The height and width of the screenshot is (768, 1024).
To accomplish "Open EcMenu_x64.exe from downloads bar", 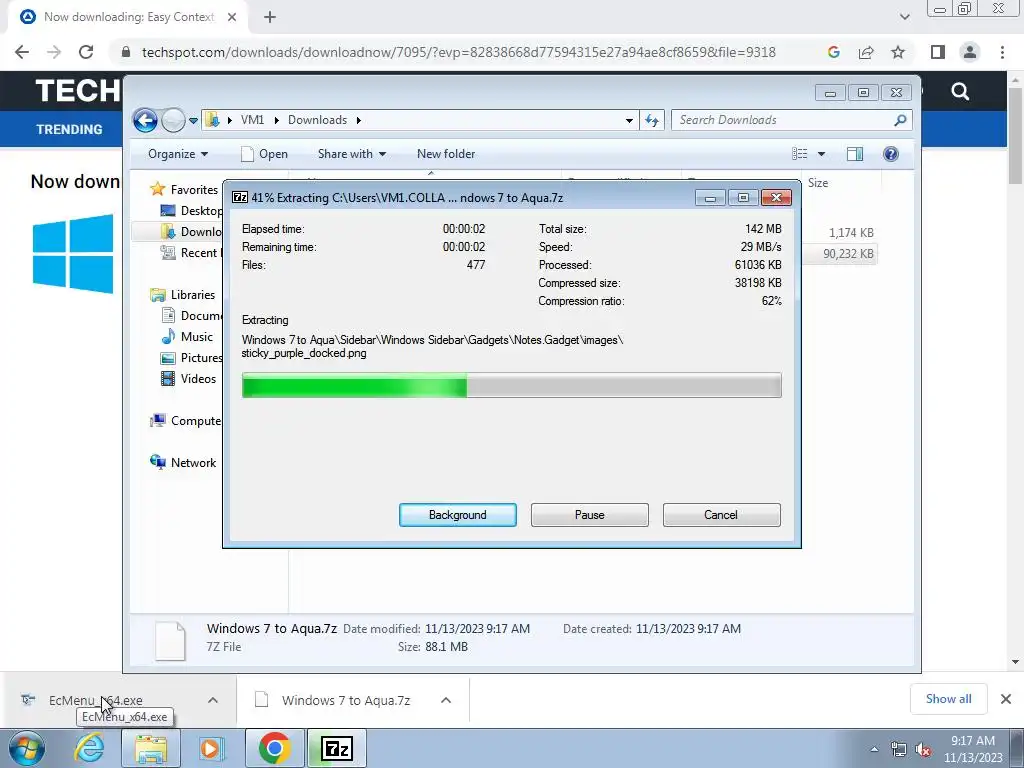I will point(95,700).
